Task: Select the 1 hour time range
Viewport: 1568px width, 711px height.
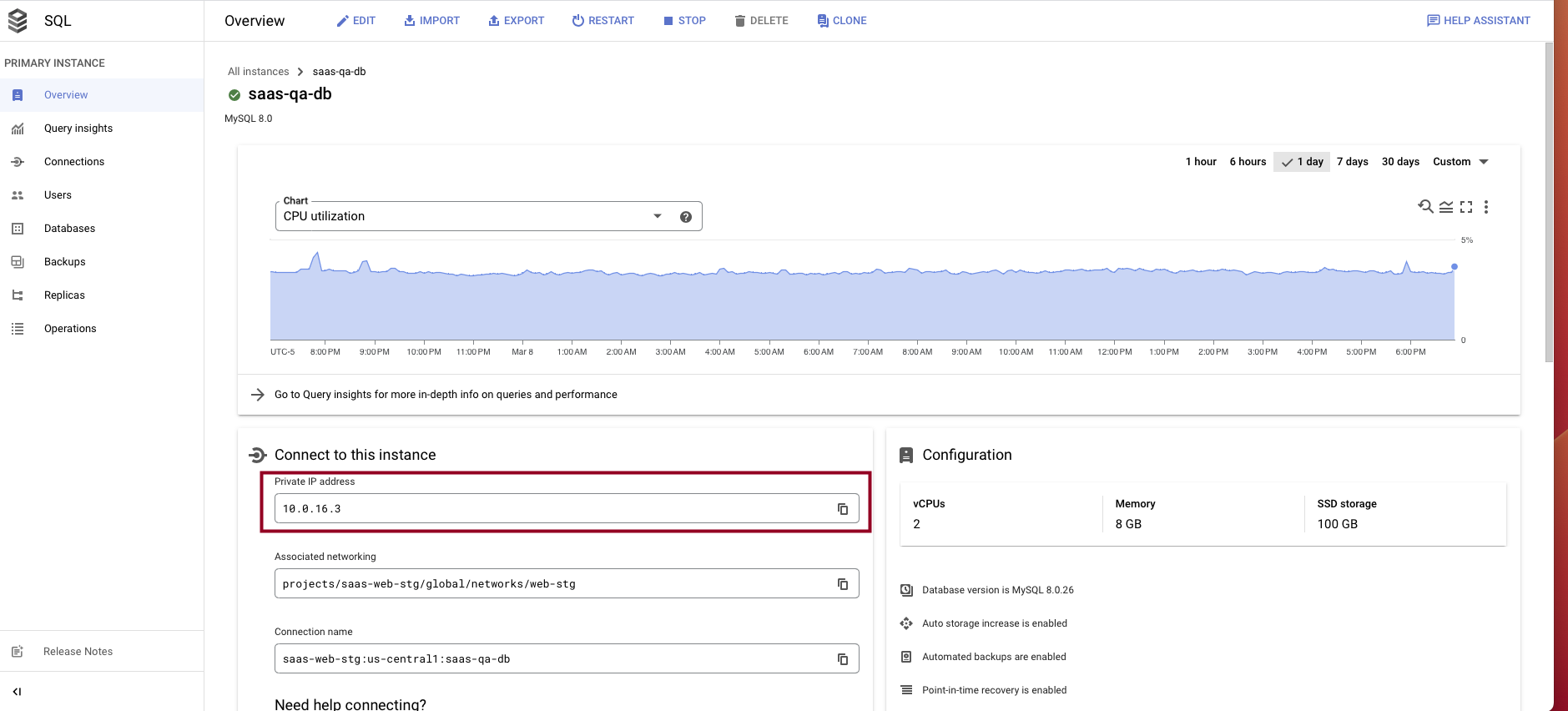Action: (x=1201, y=162)
